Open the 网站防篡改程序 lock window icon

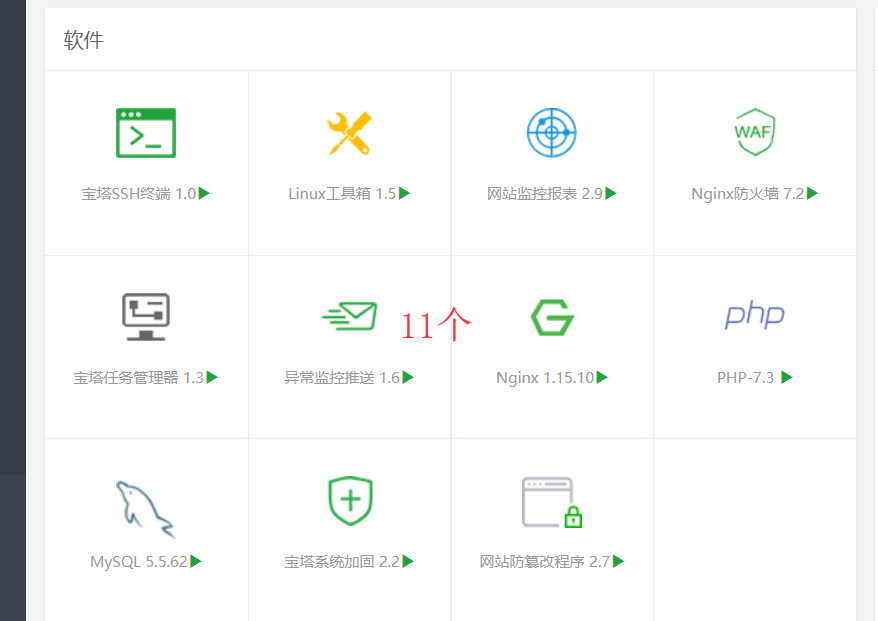552,502
